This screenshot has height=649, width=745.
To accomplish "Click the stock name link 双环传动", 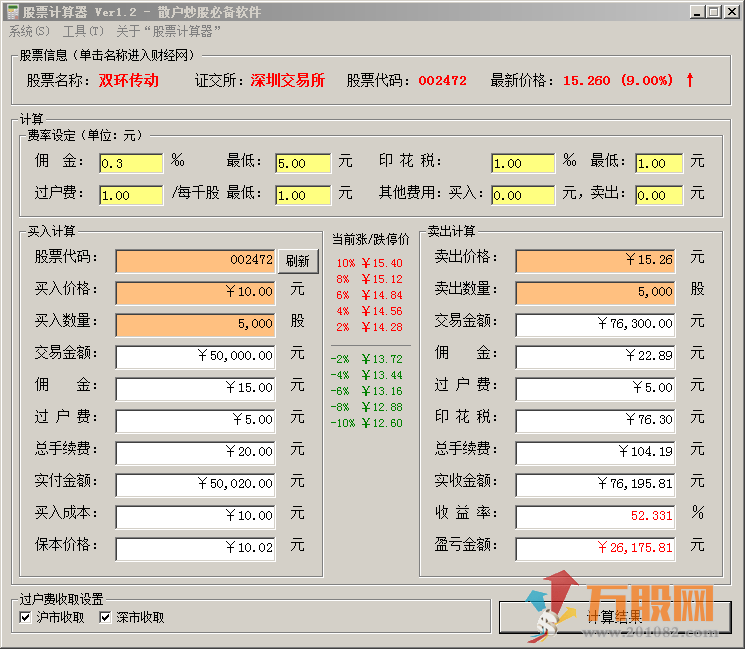I will (x=129, y=80).
